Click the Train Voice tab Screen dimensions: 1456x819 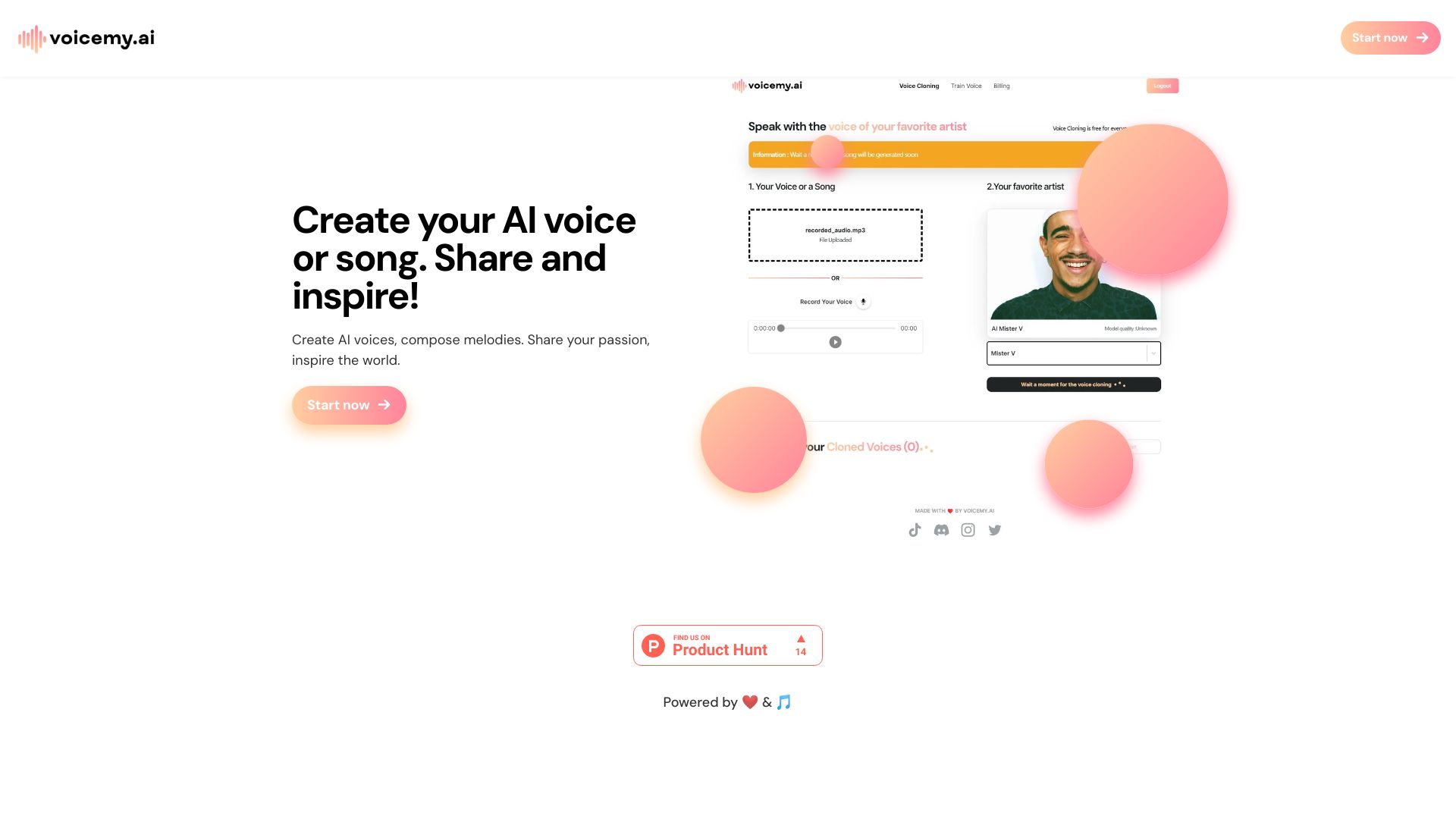pos(965,85)
